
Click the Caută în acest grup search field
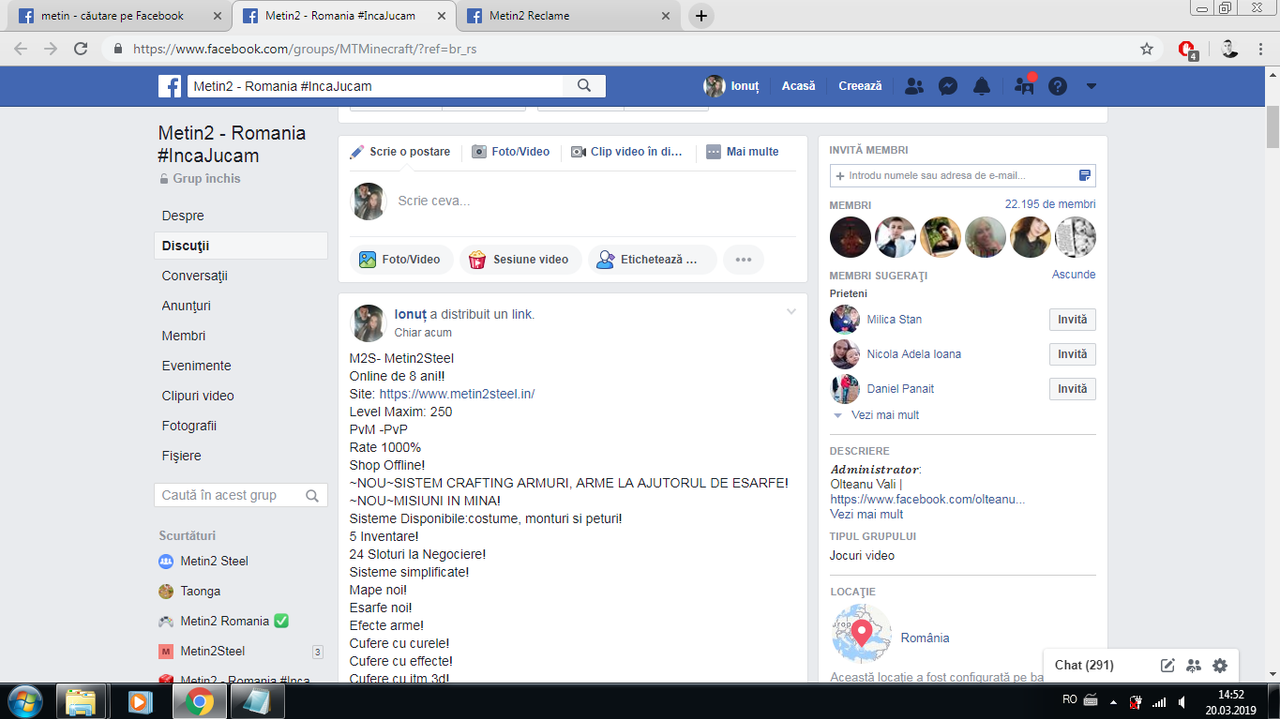241,495
